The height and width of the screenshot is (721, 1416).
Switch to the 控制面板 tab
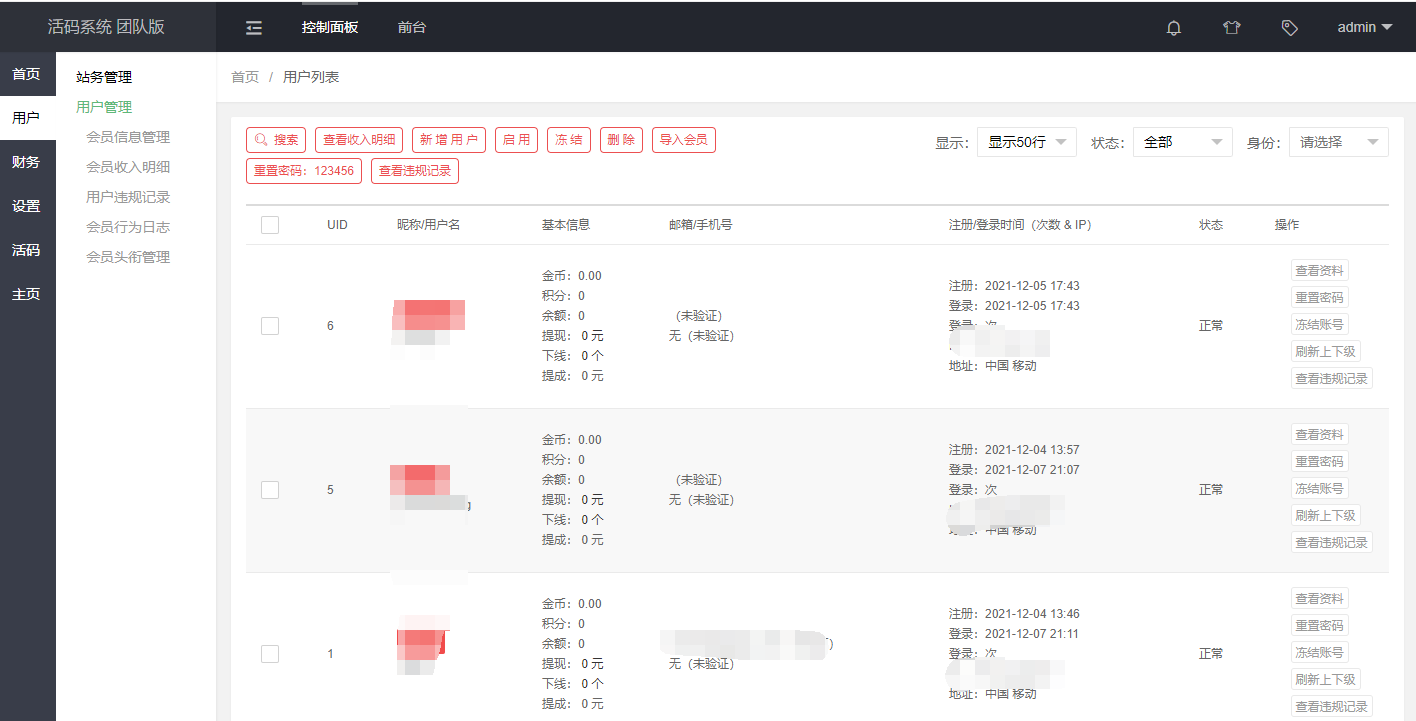(330, 28)
